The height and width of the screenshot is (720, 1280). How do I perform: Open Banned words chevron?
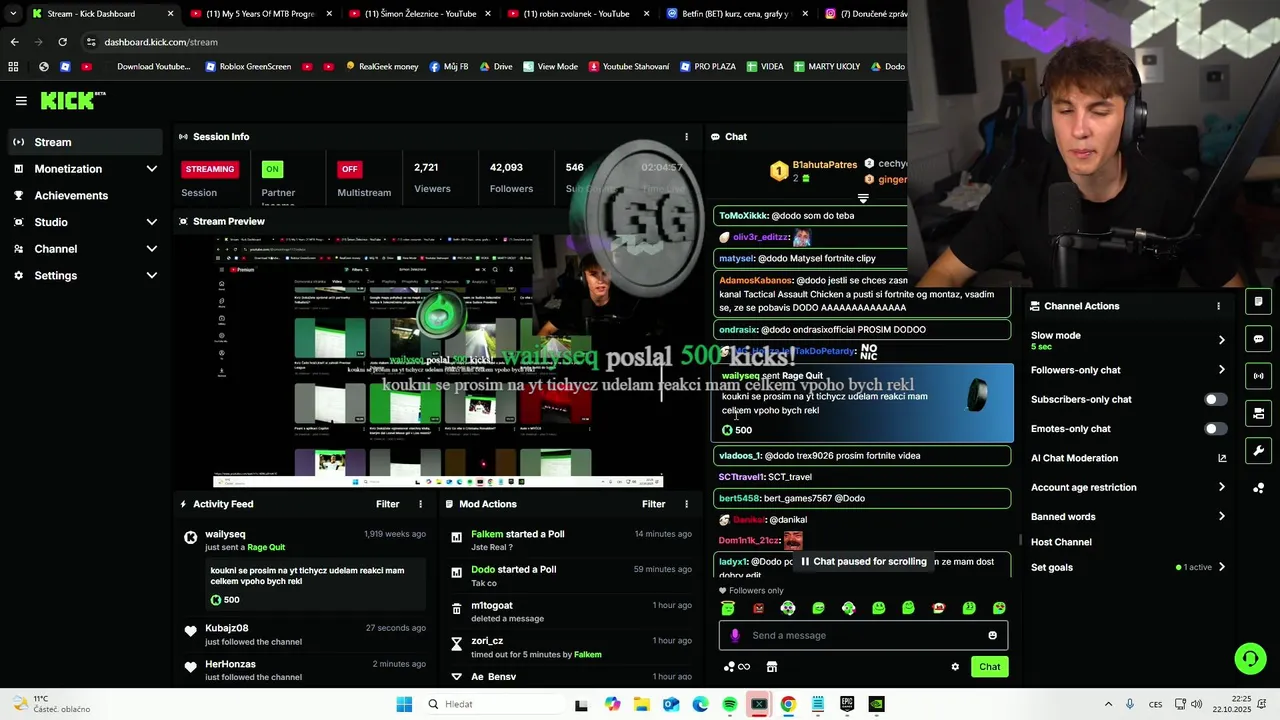tap(1221, 517)
